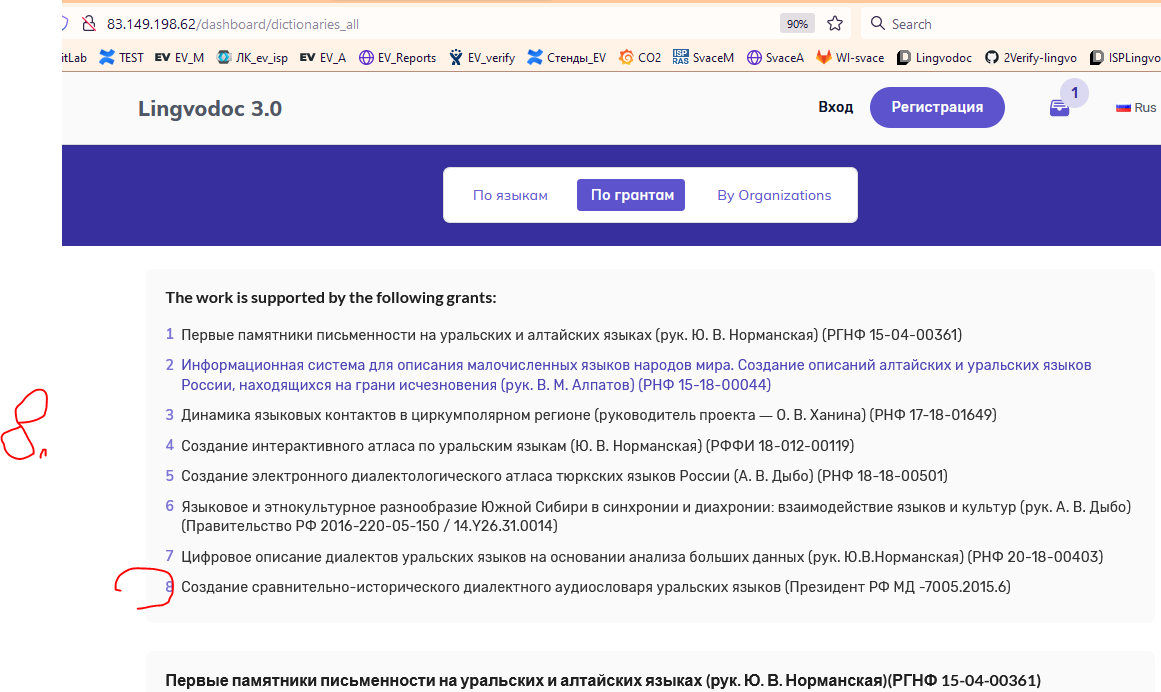Switch to the By Organizations tab

click(773, 195)
